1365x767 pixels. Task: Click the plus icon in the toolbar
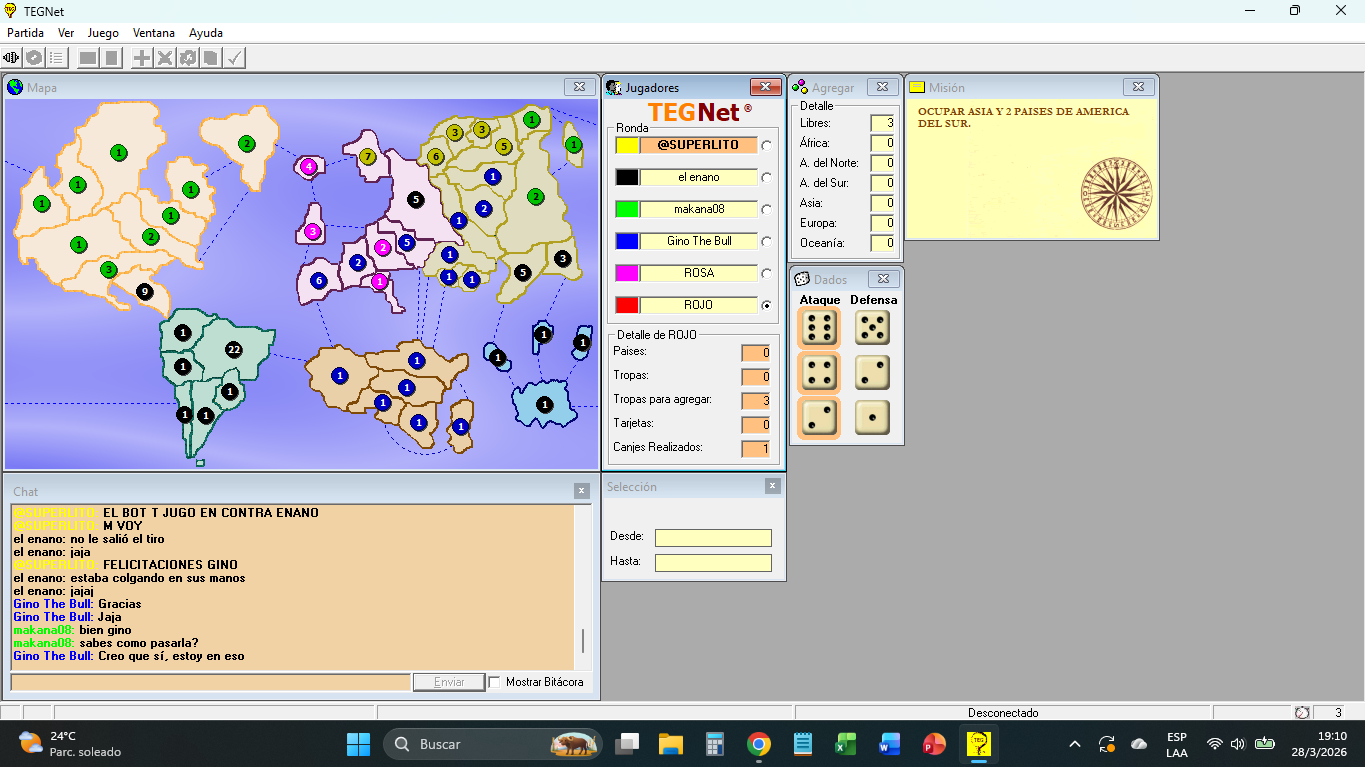142,58
